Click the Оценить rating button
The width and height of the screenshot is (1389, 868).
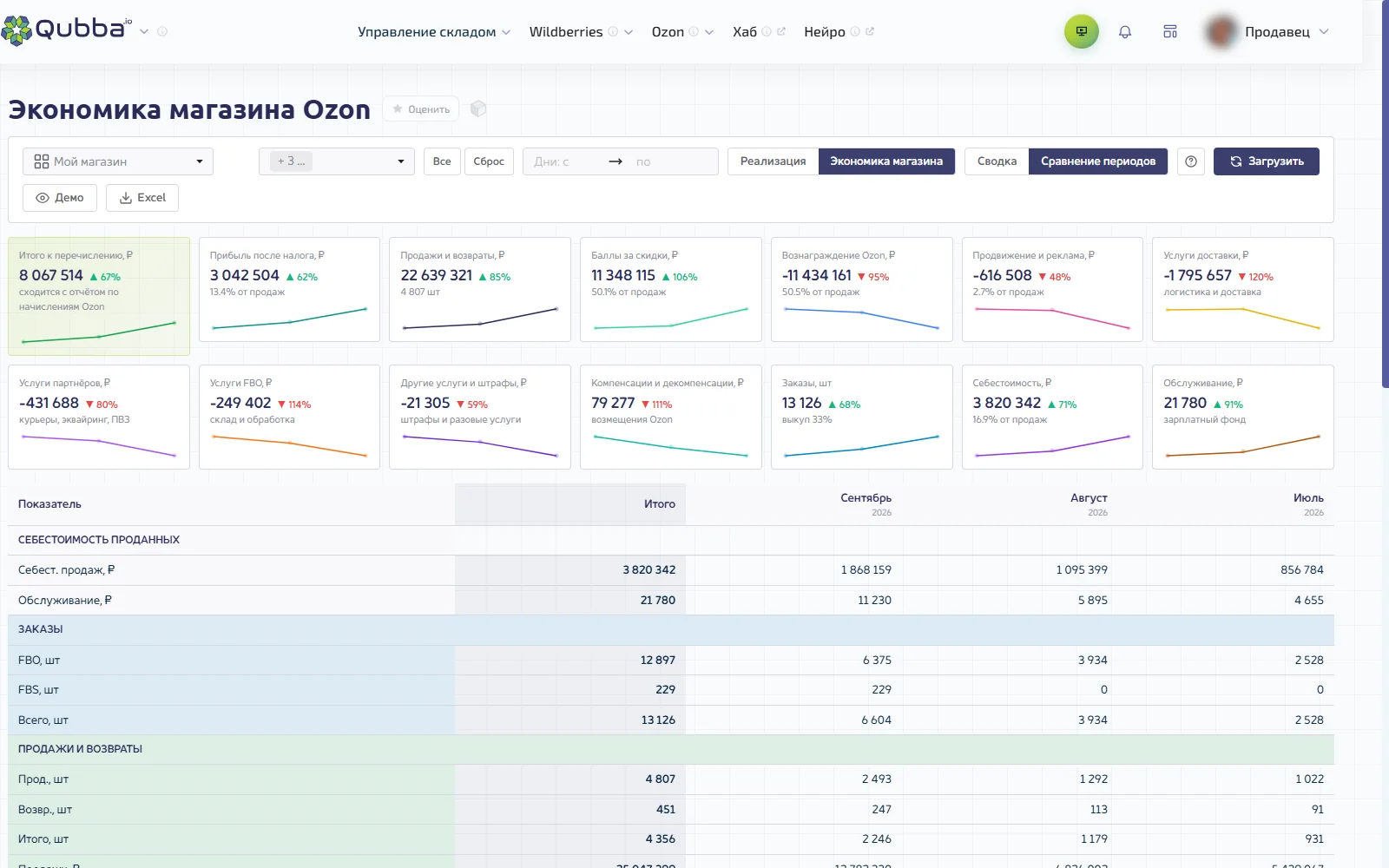coord(421,109)
